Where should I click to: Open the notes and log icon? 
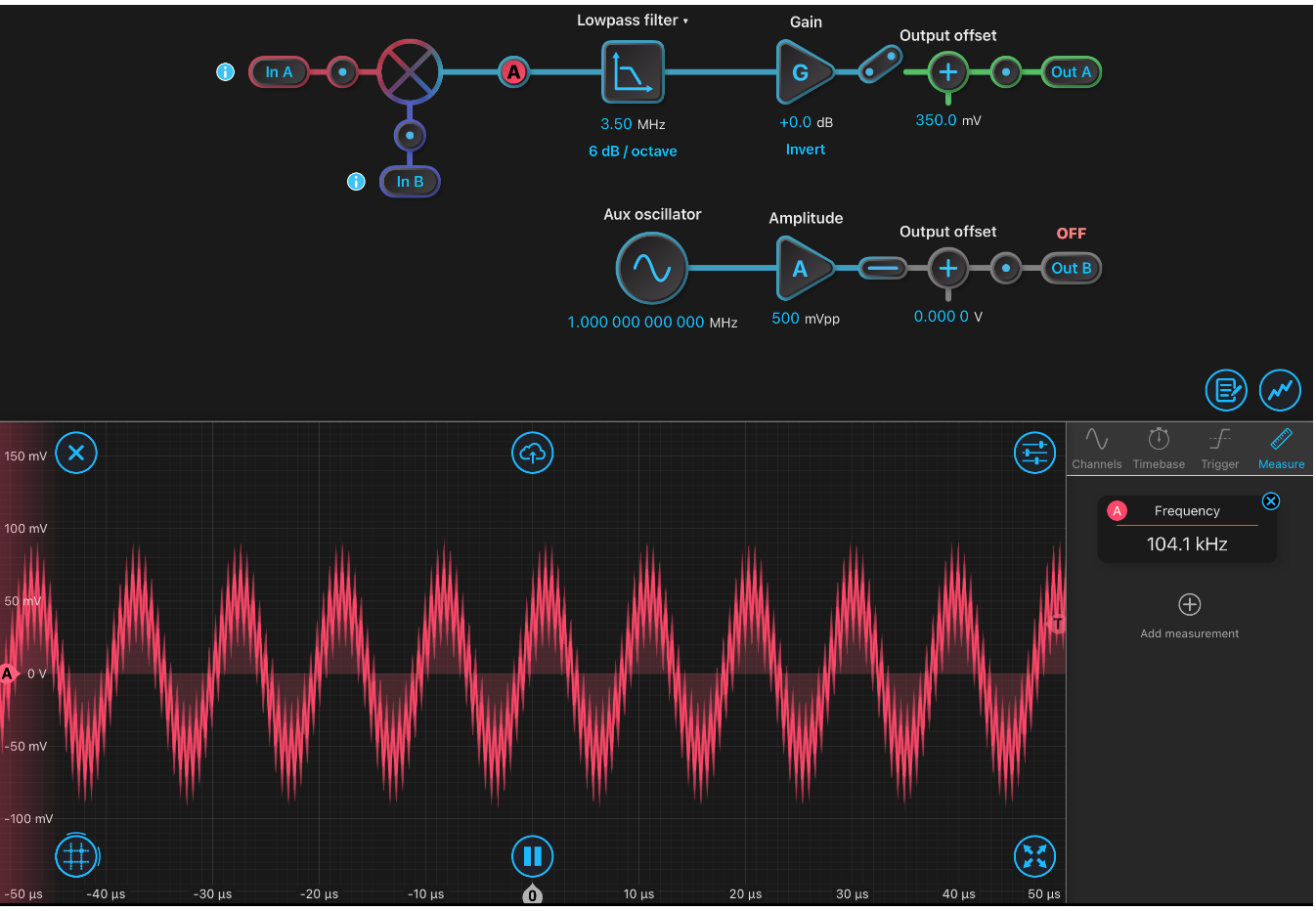click(x=1226, y=391)
